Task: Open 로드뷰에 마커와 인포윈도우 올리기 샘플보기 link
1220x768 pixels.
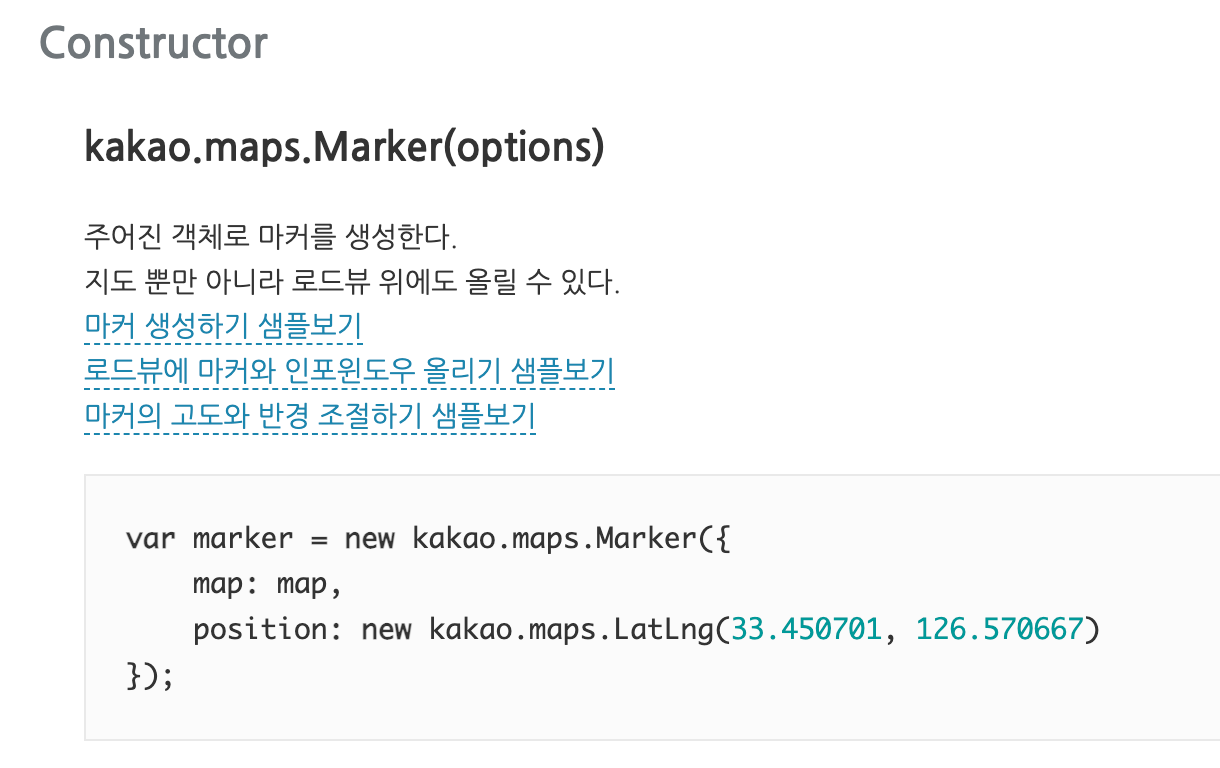Action: 350,372
